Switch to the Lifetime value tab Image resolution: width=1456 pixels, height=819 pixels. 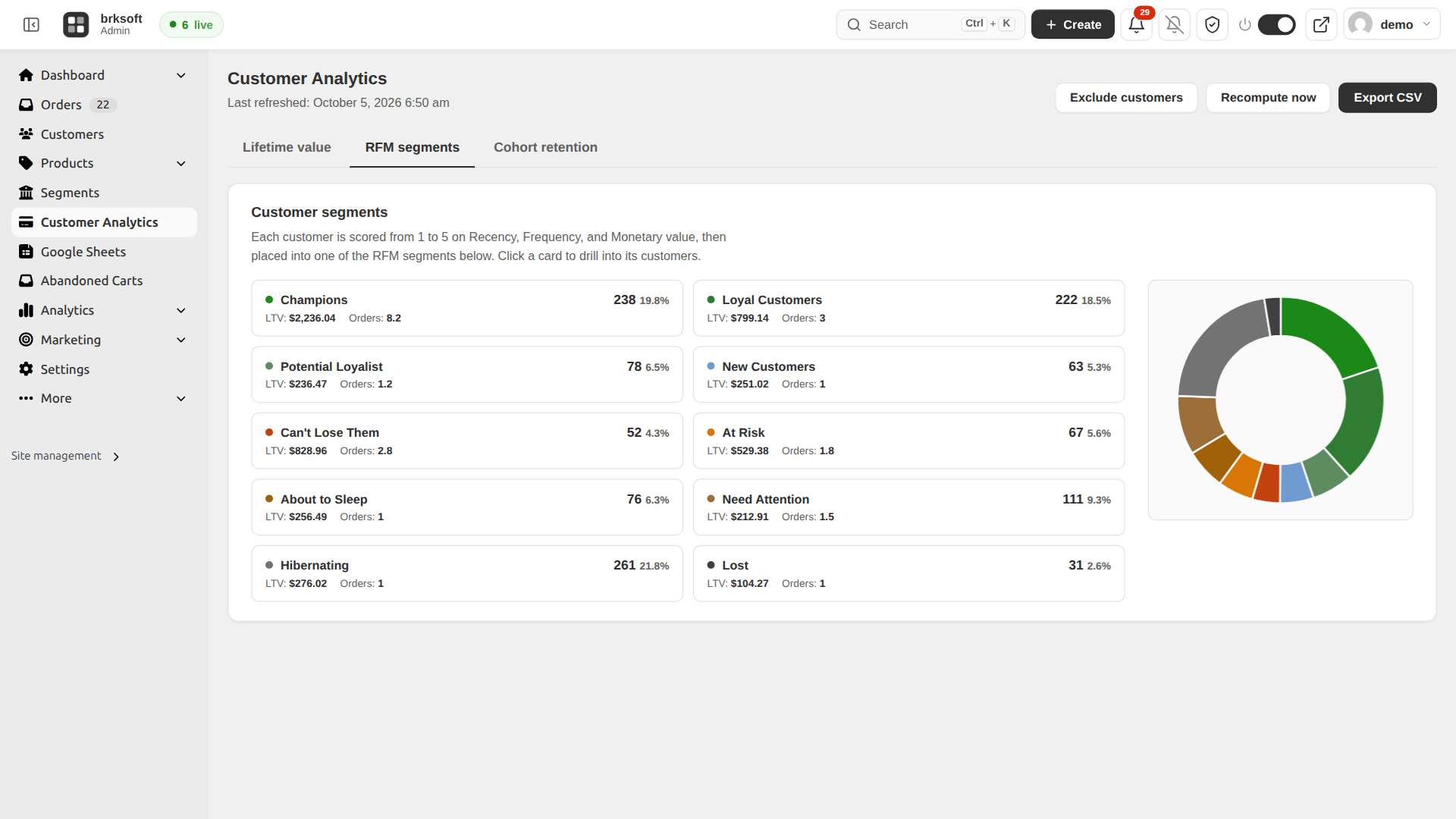[x=287, y=147]
